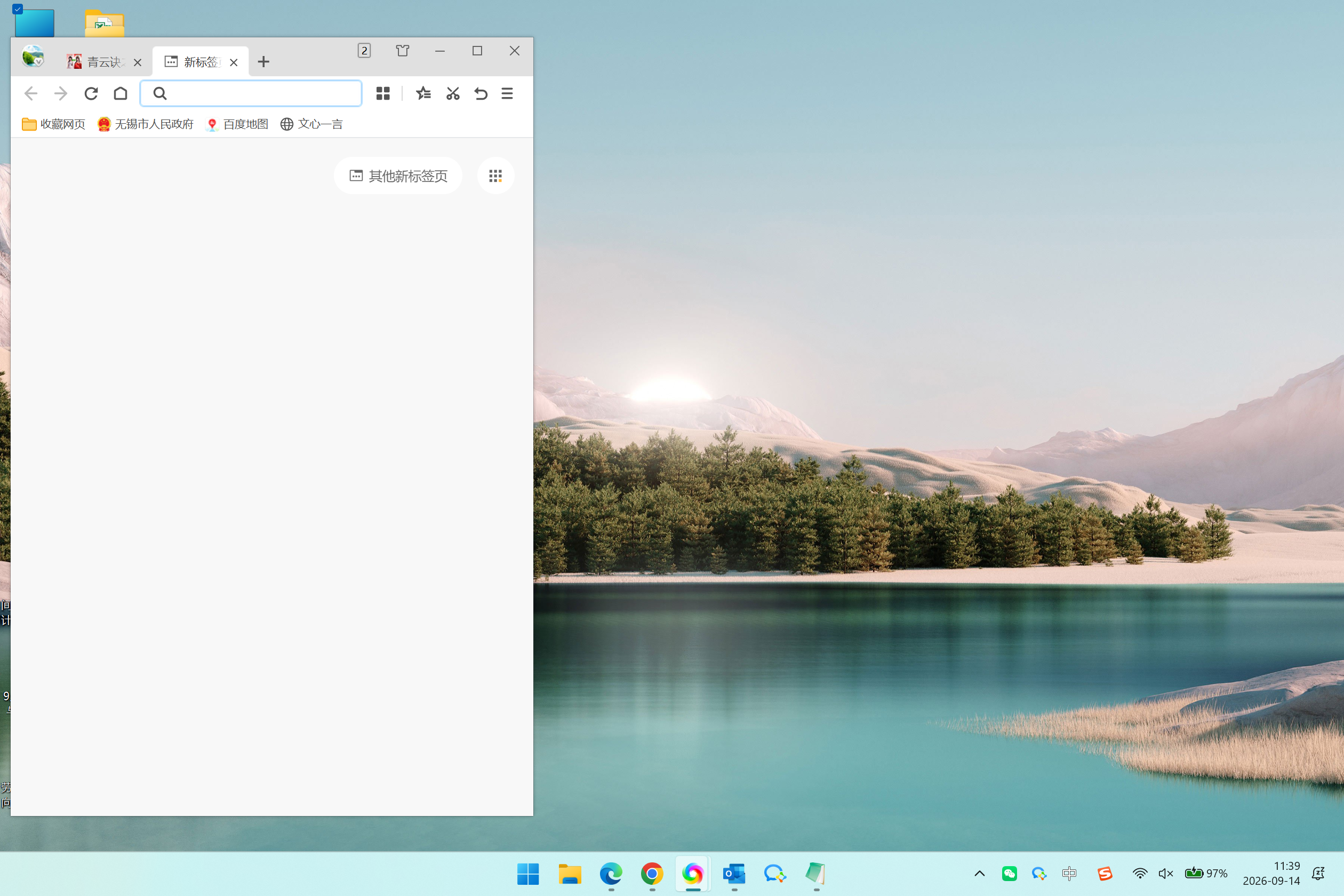
Task: Click the Sogou S tray icon
Action: [1105, 873]
